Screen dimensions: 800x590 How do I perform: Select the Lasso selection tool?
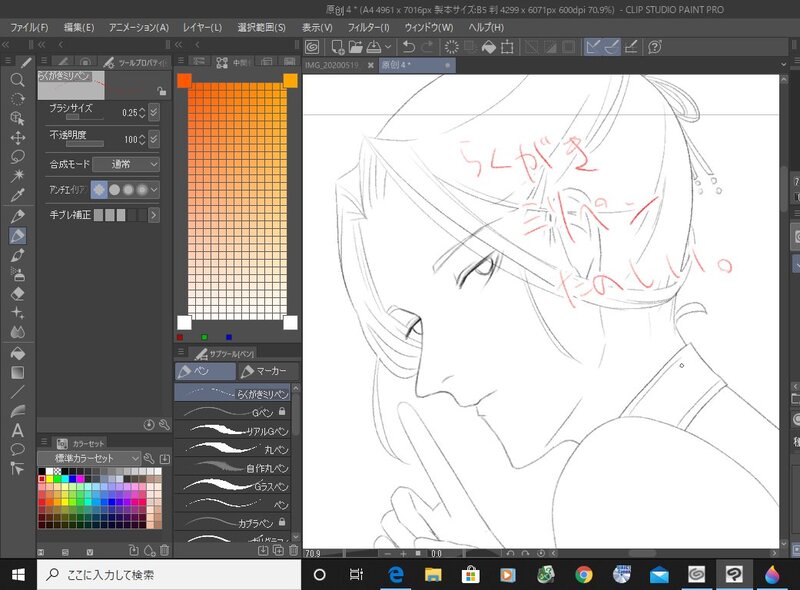pyautogui.click(x=17, y=157)
